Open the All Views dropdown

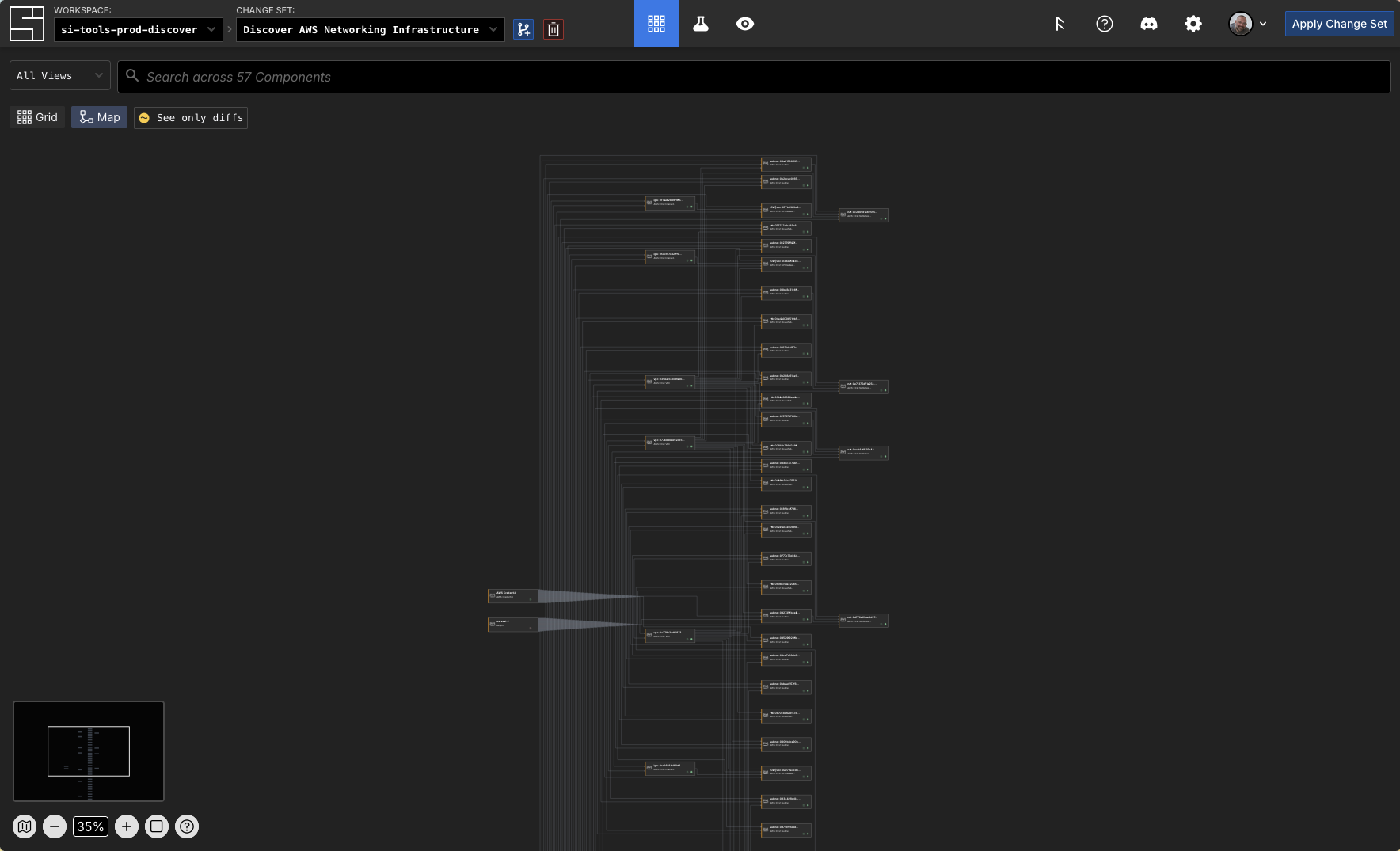point(59,76)
